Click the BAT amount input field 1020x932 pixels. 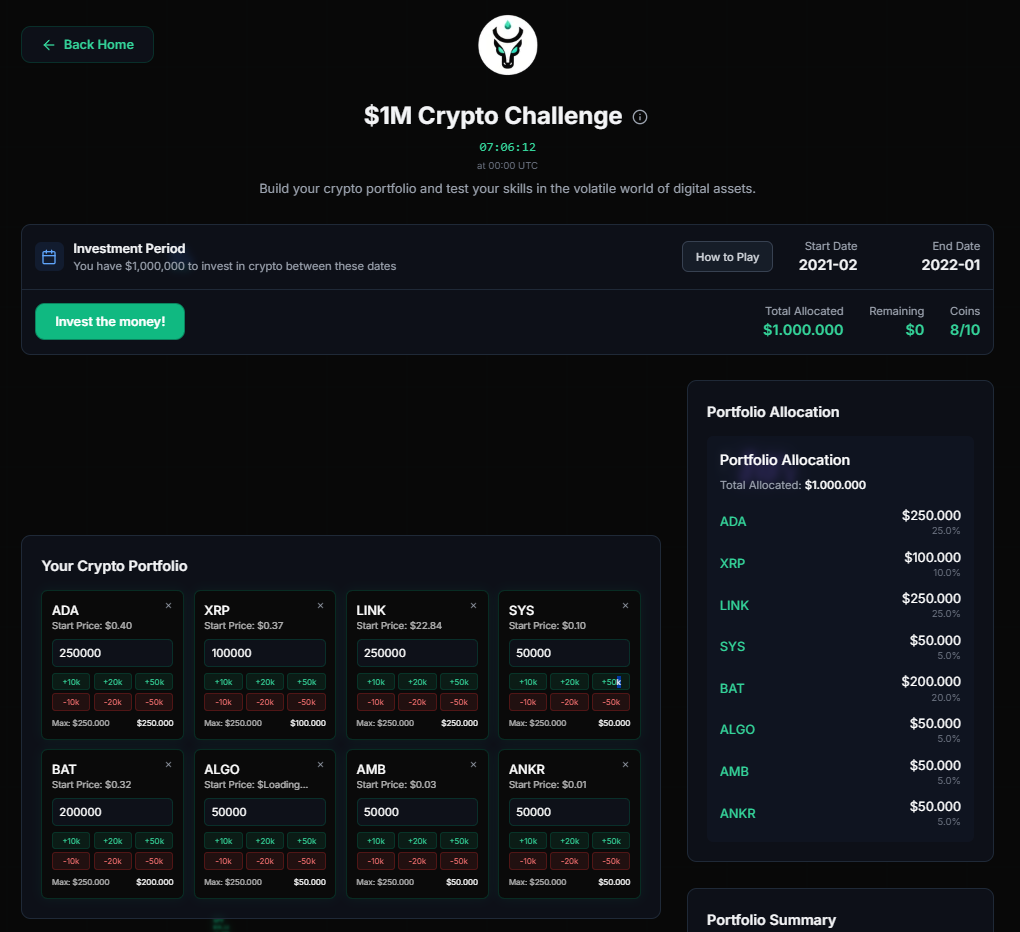pos(112,811)
